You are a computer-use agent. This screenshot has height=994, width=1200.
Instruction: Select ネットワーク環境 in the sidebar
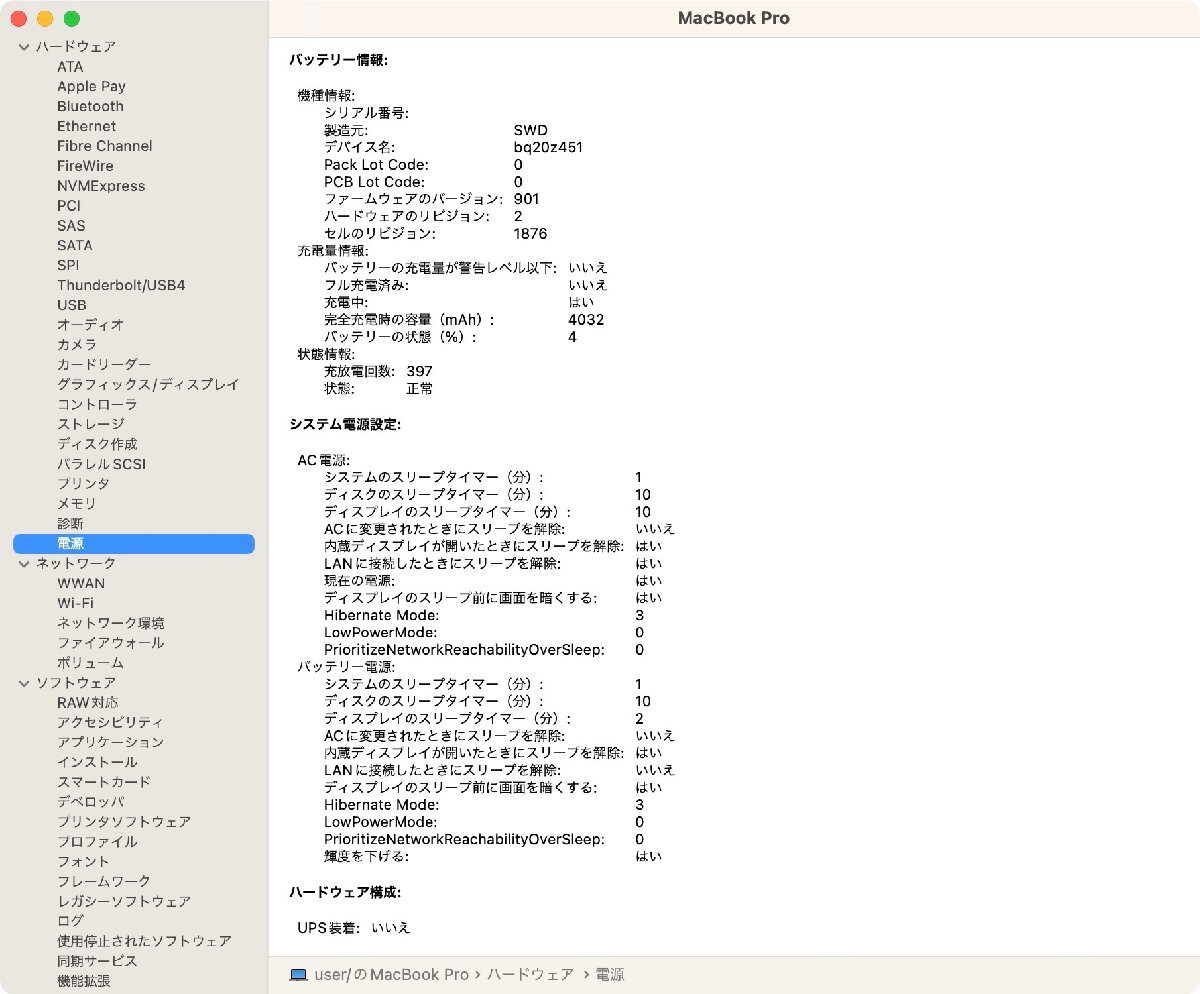[x=111, y=623]
